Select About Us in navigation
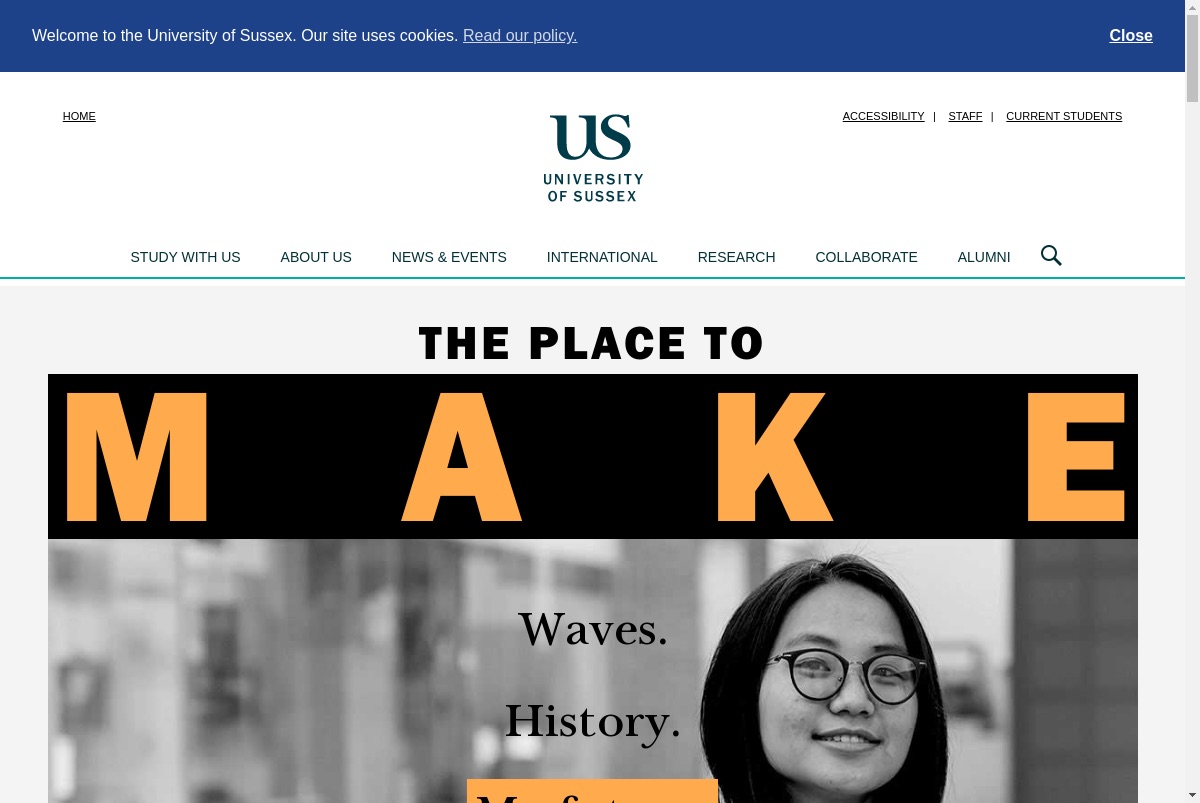The image size is (1200, 803). 316,257
